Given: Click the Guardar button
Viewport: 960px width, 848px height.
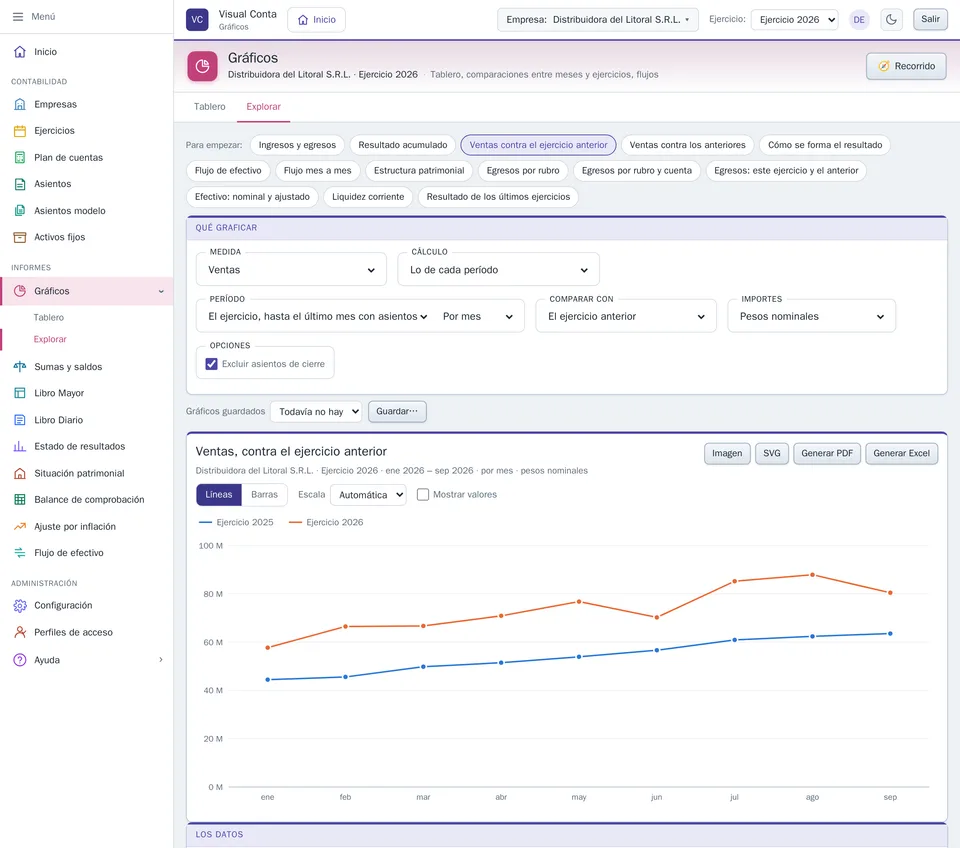Looking at the screenshot, I should (397, 411).
